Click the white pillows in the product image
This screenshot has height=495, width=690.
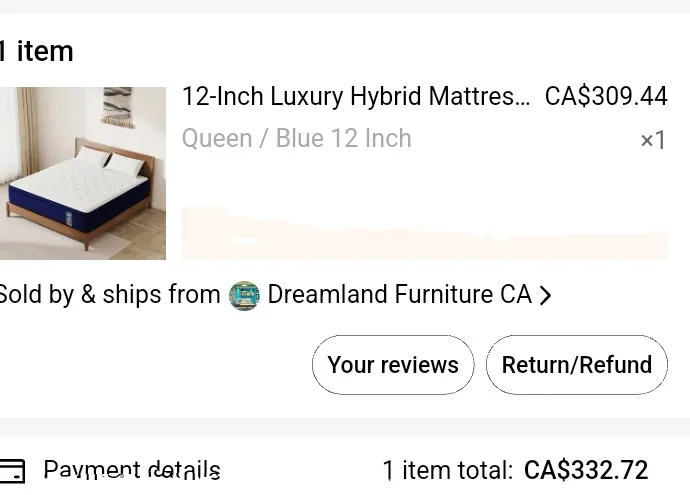coord(110,161)
